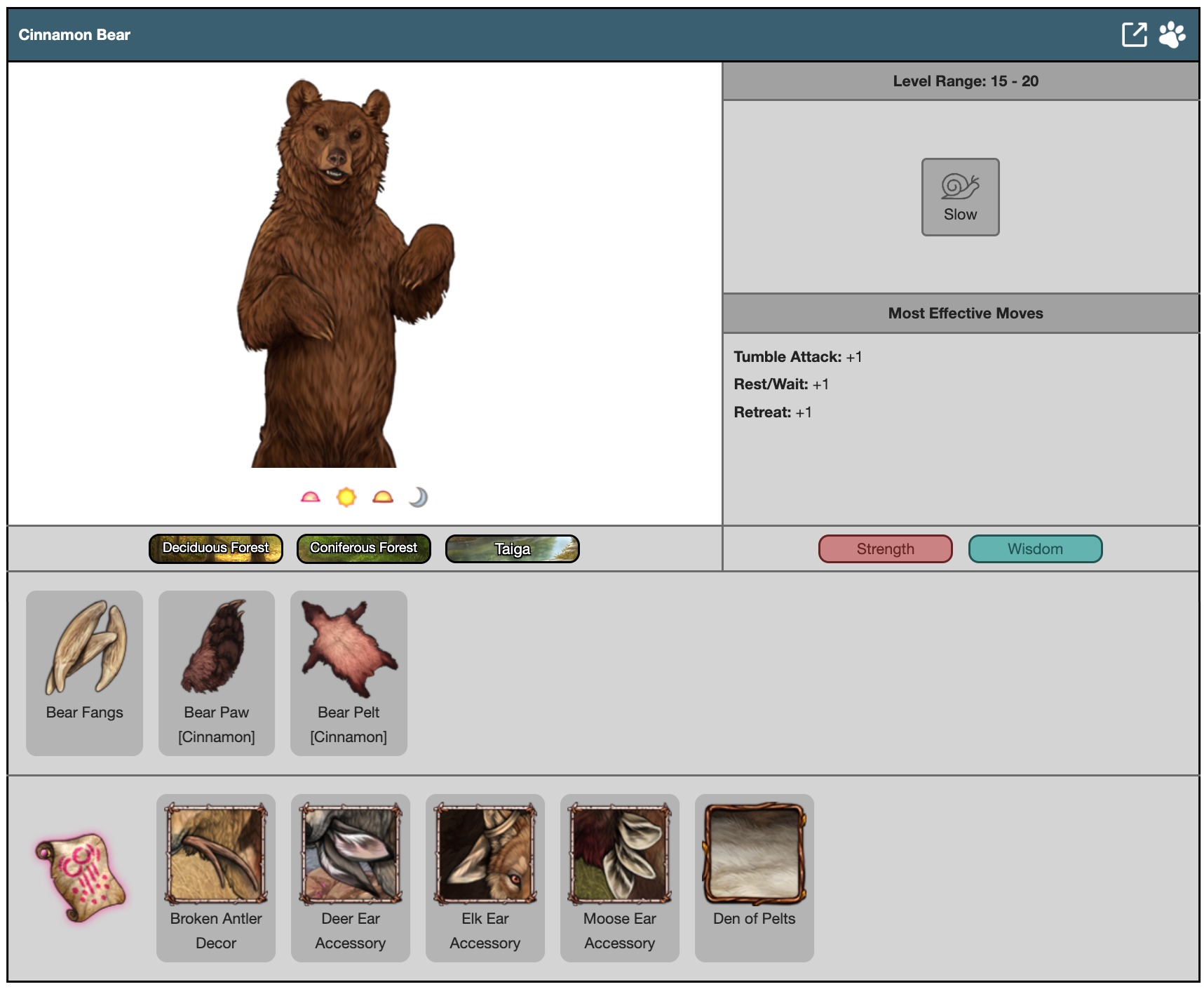
Task: Select the crescent moon night icon
Action: point(419,497)
